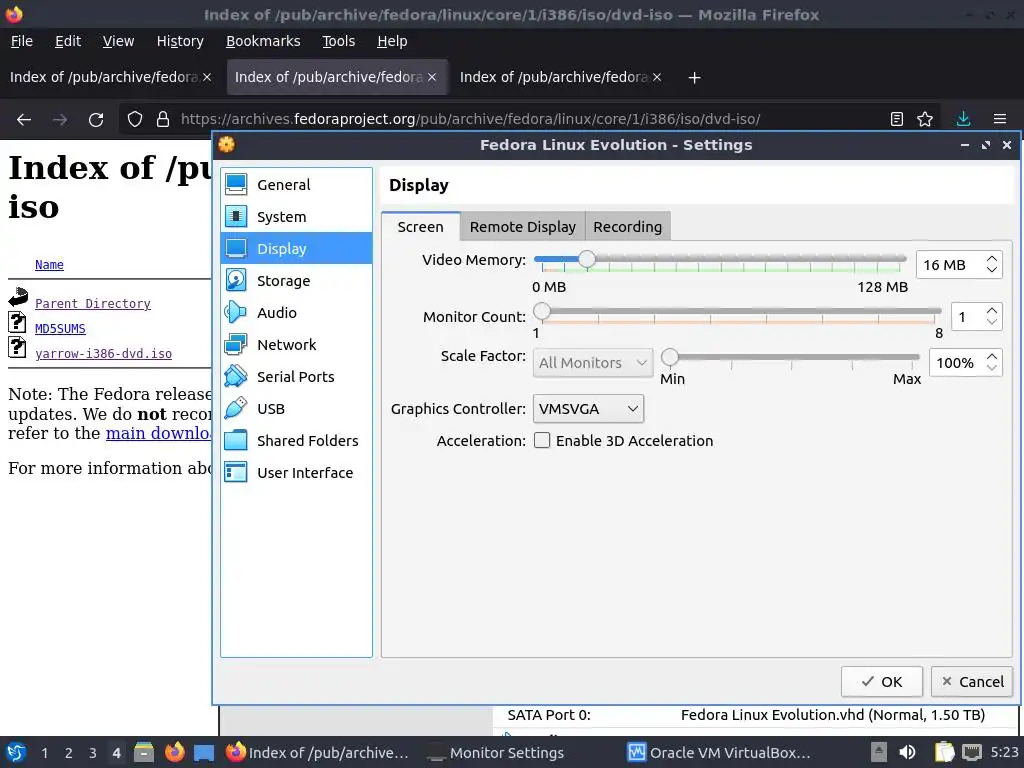Open a new Firefox tab
The image size is (1024, 768).
pyautogui.click(x=694, y=78)
